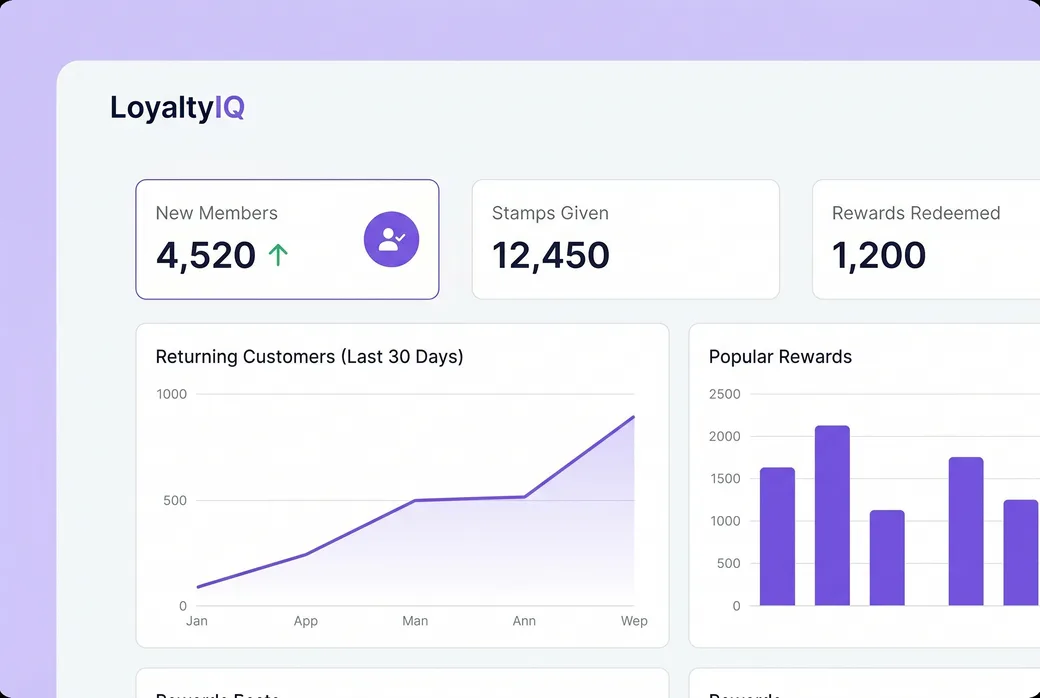Image resolution: width=1040 pixels, height=698 pixels.
Task: Click the line chart peak point above Wep
Action: [633, 417]
